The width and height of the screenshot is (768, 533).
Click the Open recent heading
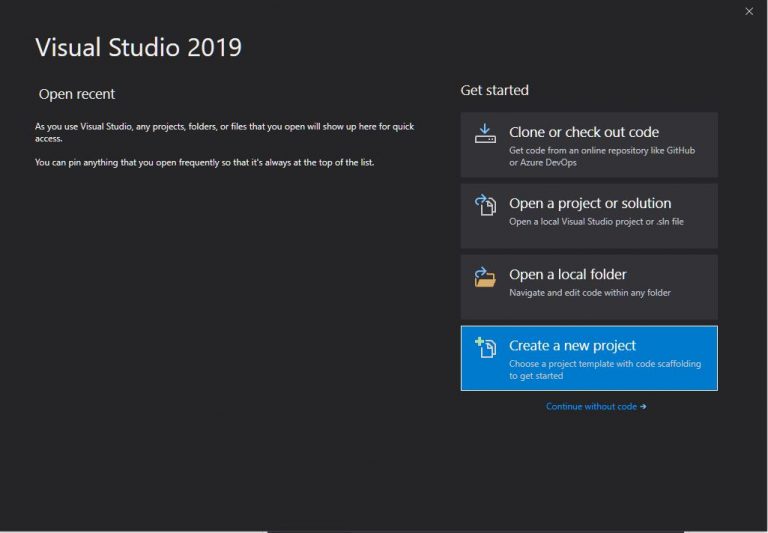coord(77,94)
